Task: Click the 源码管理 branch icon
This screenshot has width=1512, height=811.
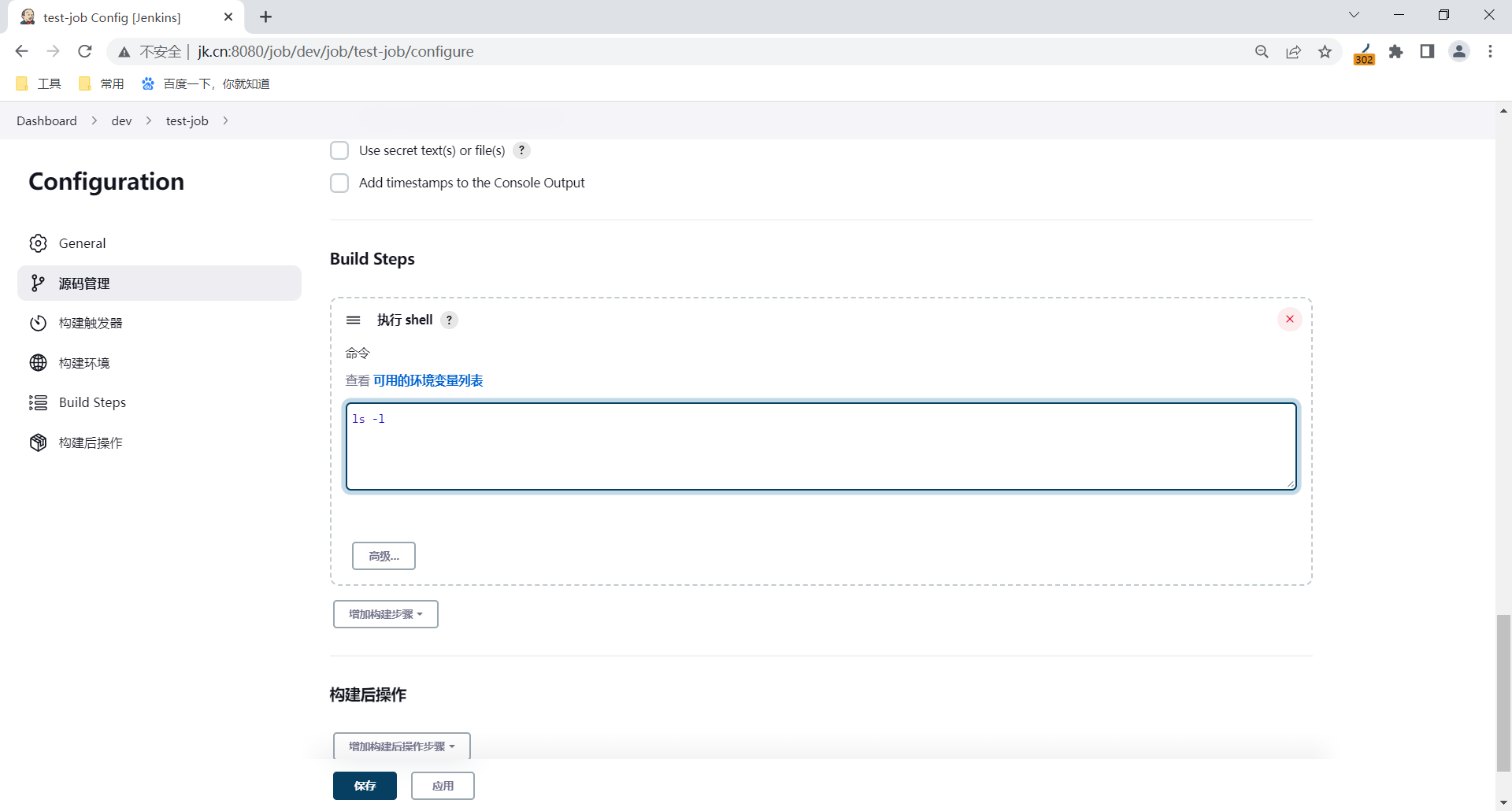Action: click(38, 283)
